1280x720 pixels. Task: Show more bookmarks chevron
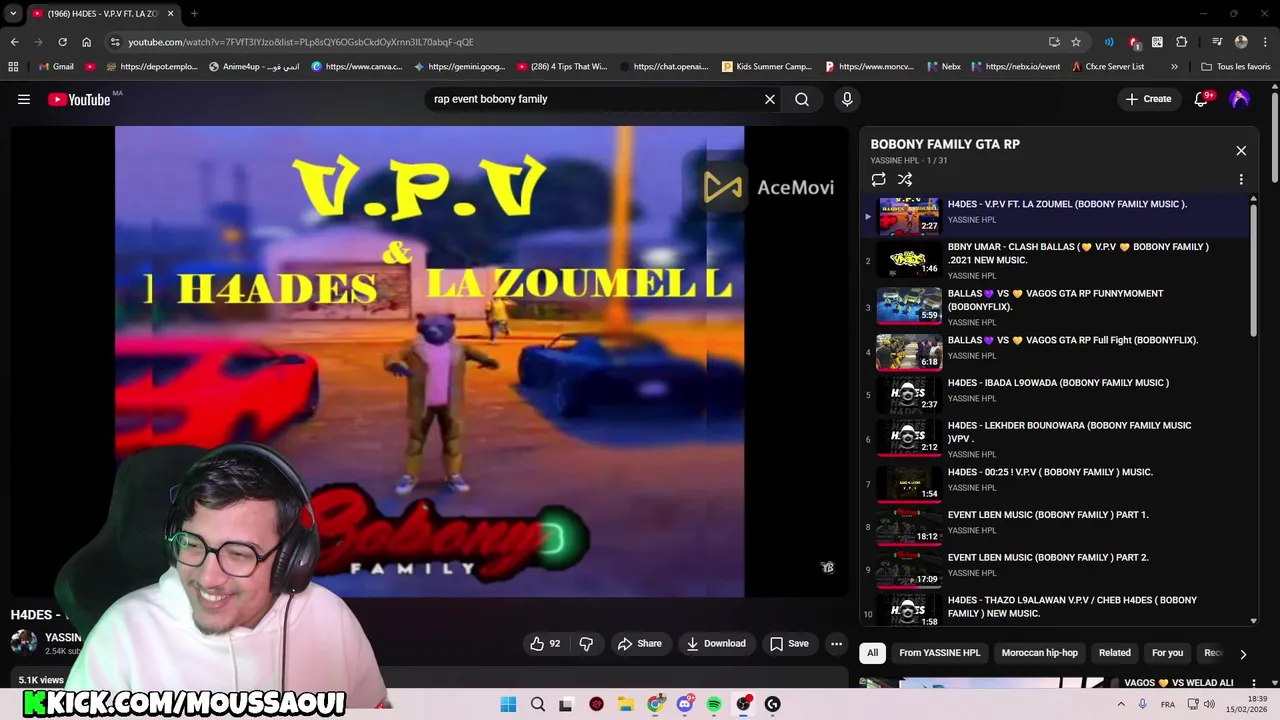1174,67
